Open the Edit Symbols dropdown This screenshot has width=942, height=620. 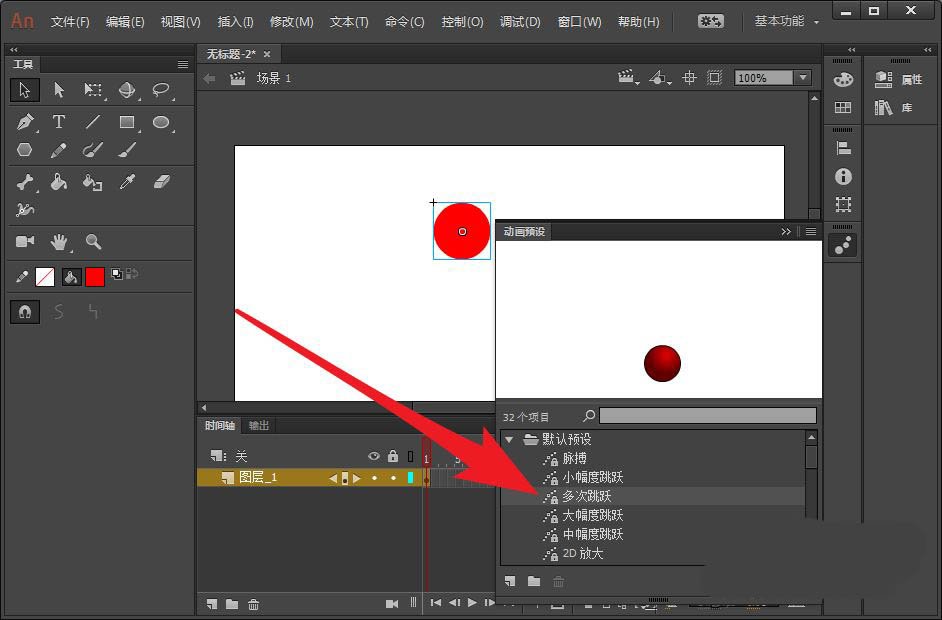(x=660, y=78)
